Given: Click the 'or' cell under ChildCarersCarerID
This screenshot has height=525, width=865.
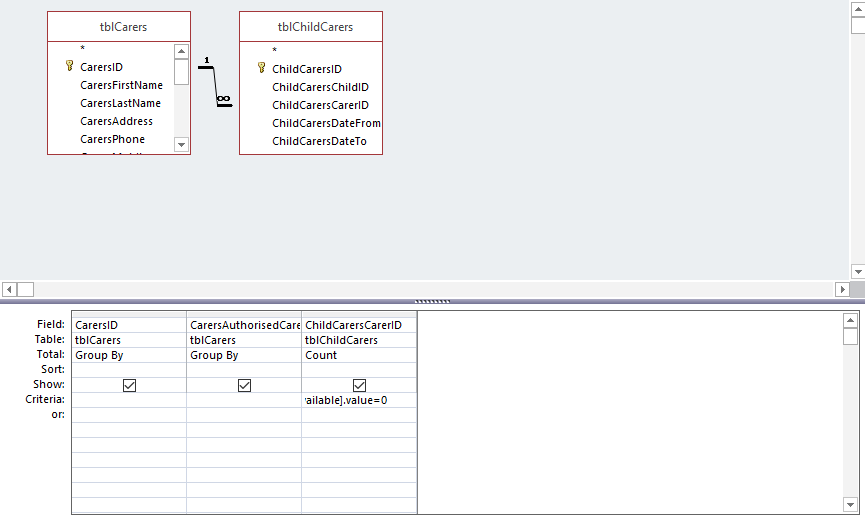Looking at the screenshot, I should (359, 415).
